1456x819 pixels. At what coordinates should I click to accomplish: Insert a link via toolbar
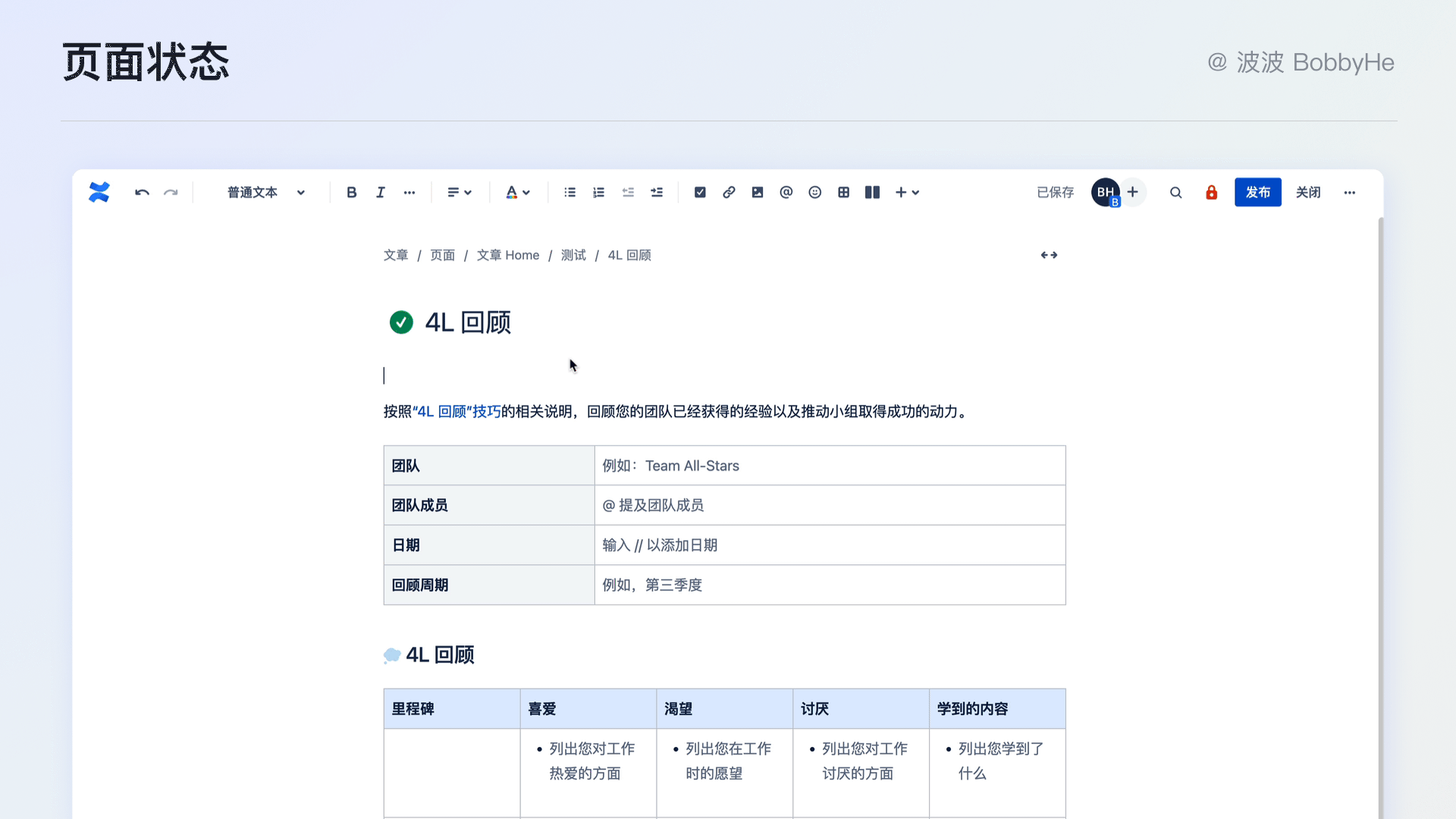[x=729, y=193]
